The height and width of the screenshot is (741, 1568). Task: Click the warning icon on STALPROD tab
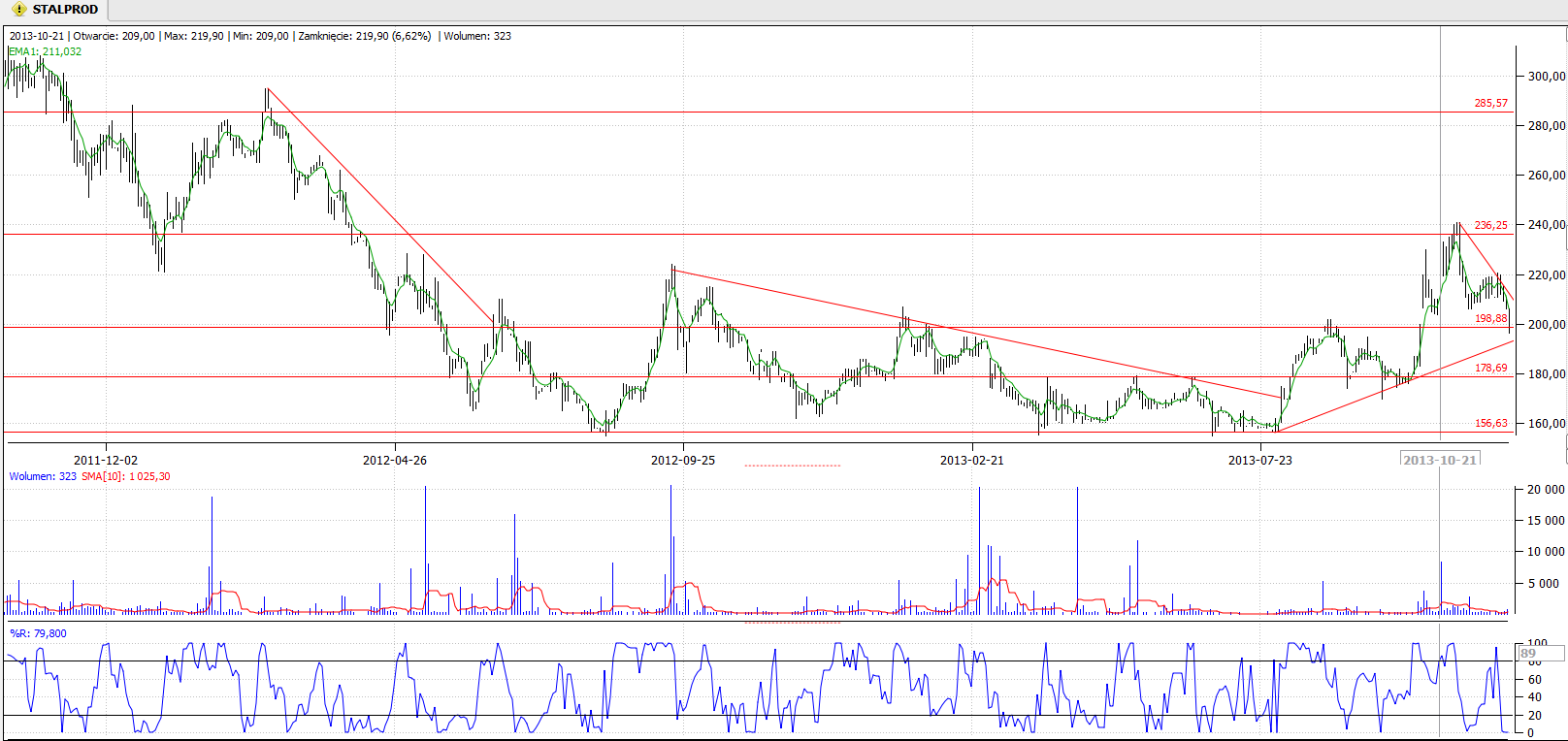[19, 10]
